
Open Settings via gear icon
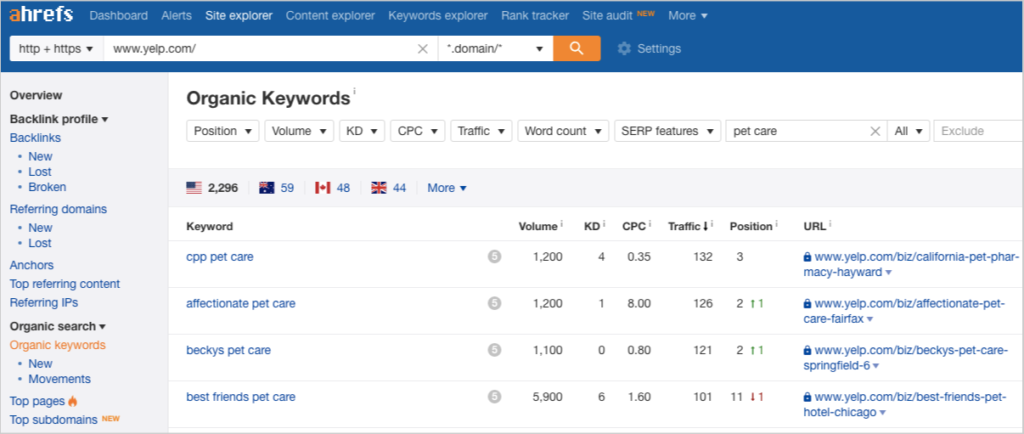click(x=624, y=49)
